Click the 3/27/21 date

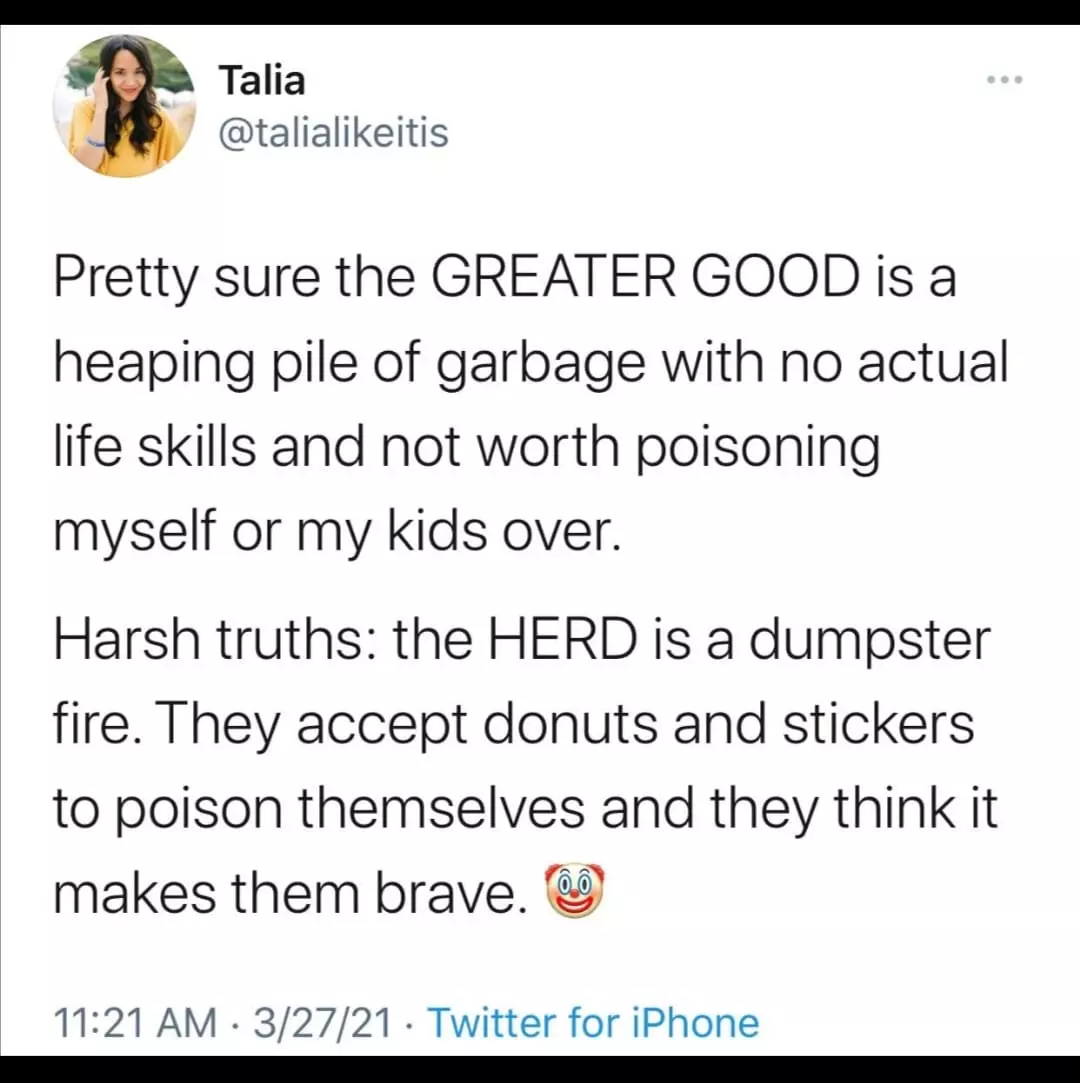[323, 1023]
